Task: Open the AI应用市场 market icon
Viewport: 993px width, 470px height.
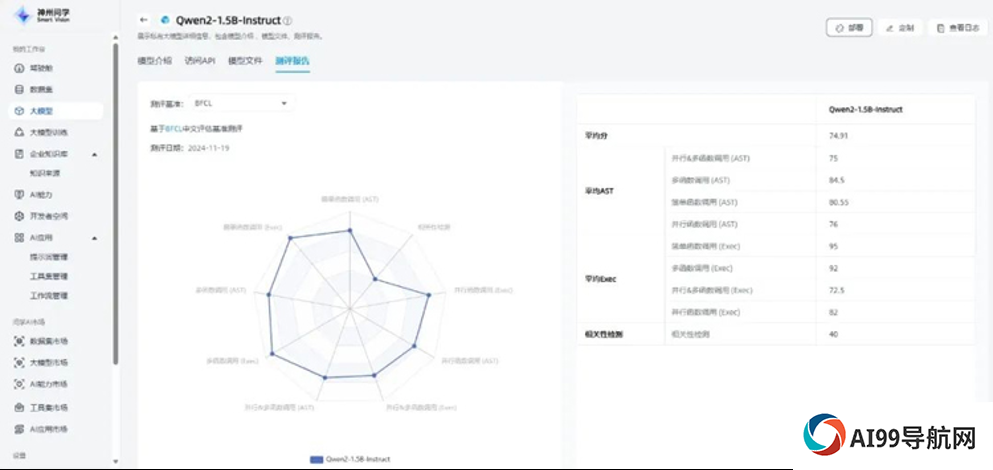Action: 19,429
